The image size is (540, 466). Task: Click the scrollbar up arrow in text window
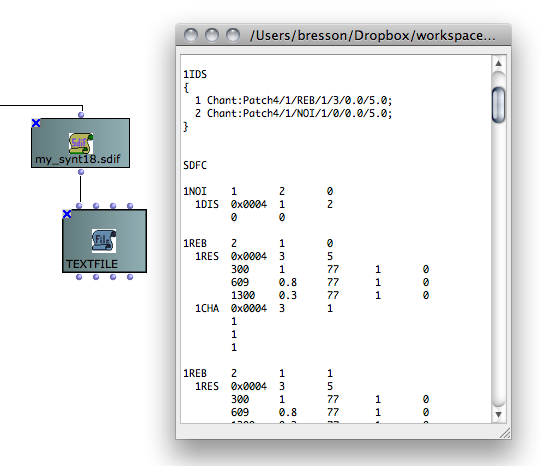[x=498, y=63]
